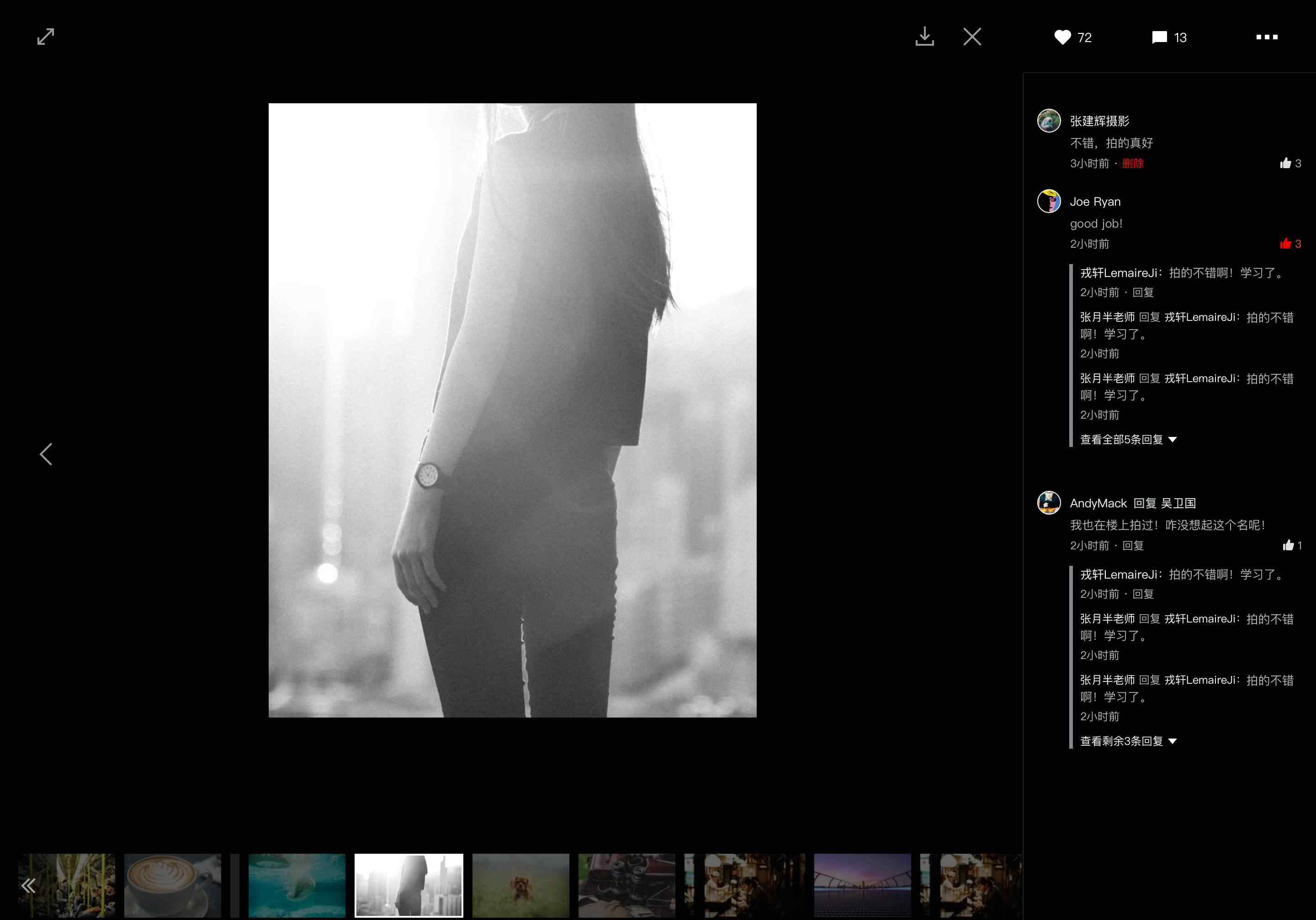Viewport: 1316px width, 920px height.
Task: Select the cameras on desk thumbnail
Action: coord(626,886)
